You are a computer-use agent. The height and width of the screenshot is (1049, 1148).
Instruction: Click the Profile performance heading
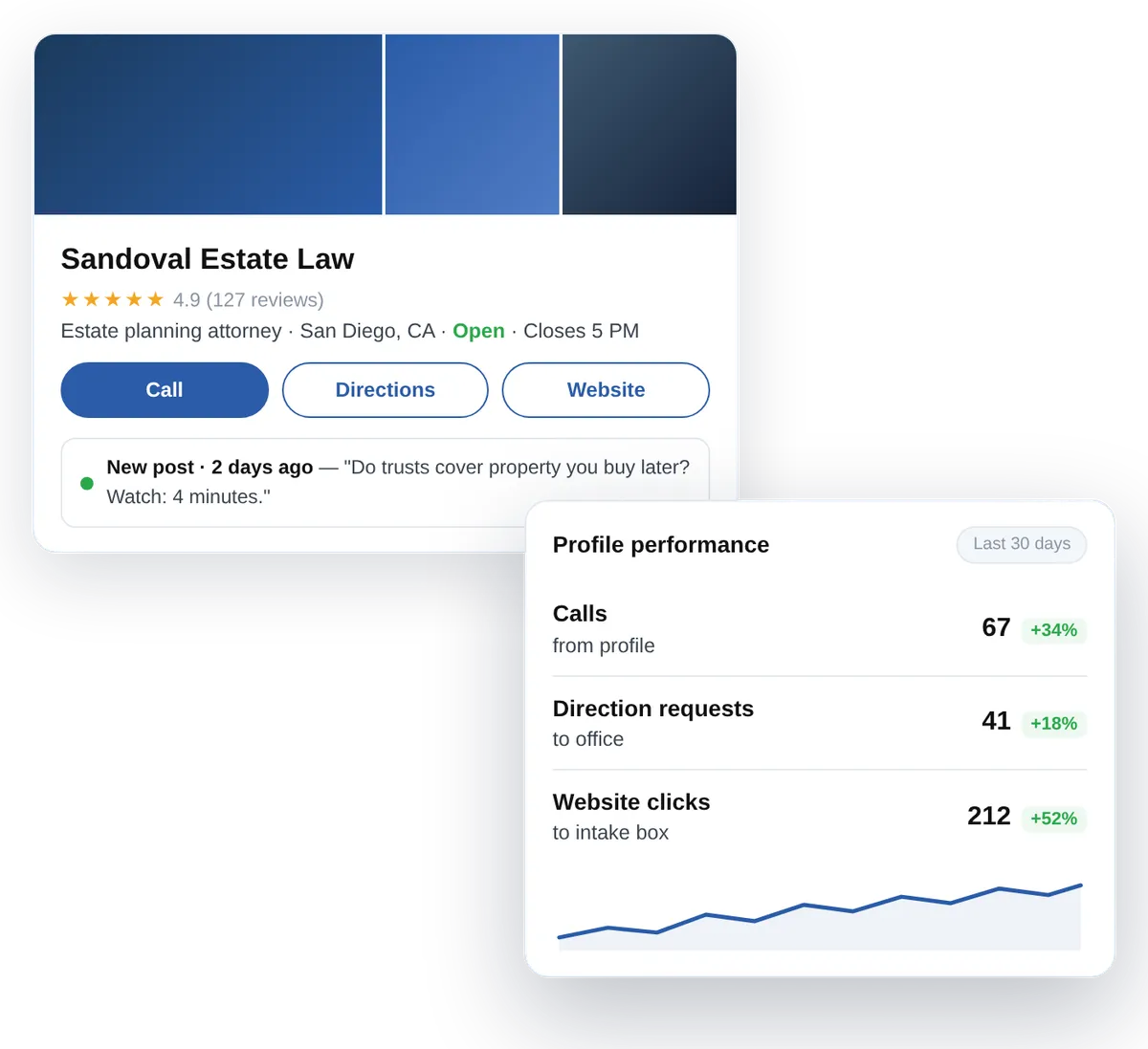[x=661, y=545]
